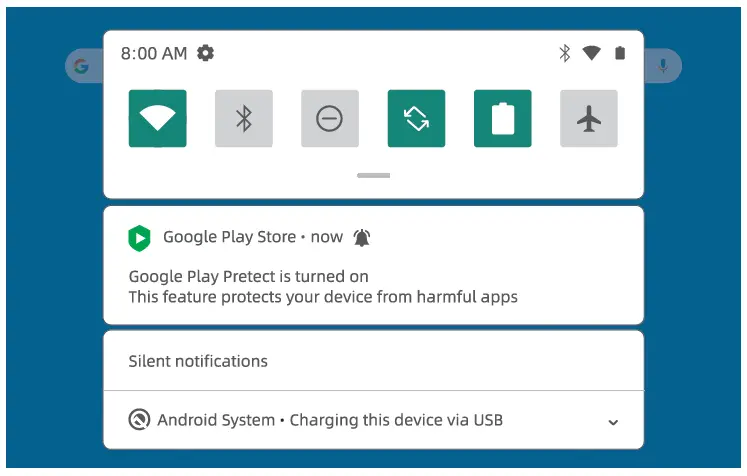
Task: Toggle the Battery Saver tile
Action: coord(503,118)
